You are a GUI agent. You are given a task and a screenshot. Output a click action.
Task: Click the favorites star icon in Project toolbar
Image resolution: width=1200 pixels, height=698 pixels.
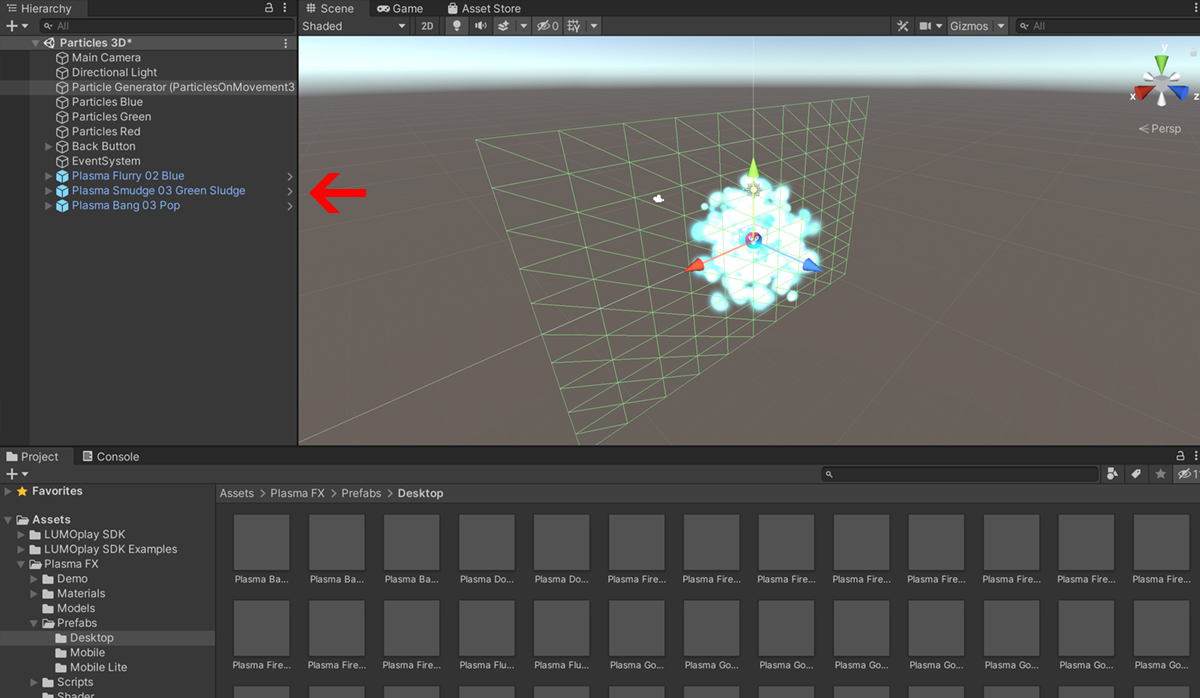click(x=1160, y=474)
